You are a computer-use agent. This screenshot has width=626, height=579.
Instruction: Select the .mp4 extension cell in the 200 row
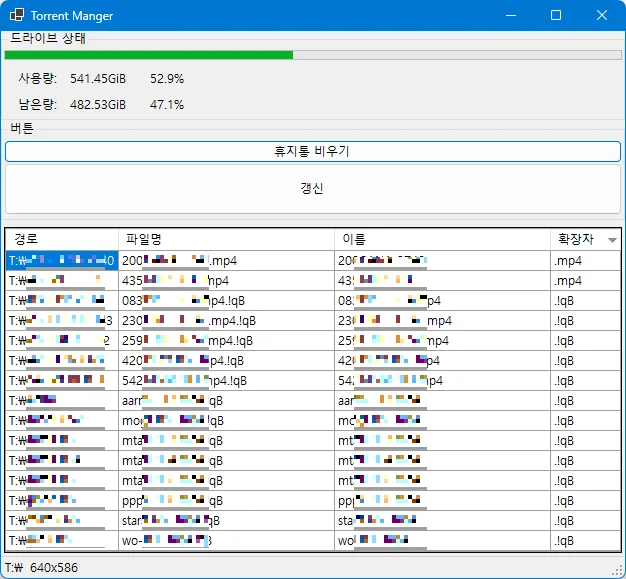(585, 261)
